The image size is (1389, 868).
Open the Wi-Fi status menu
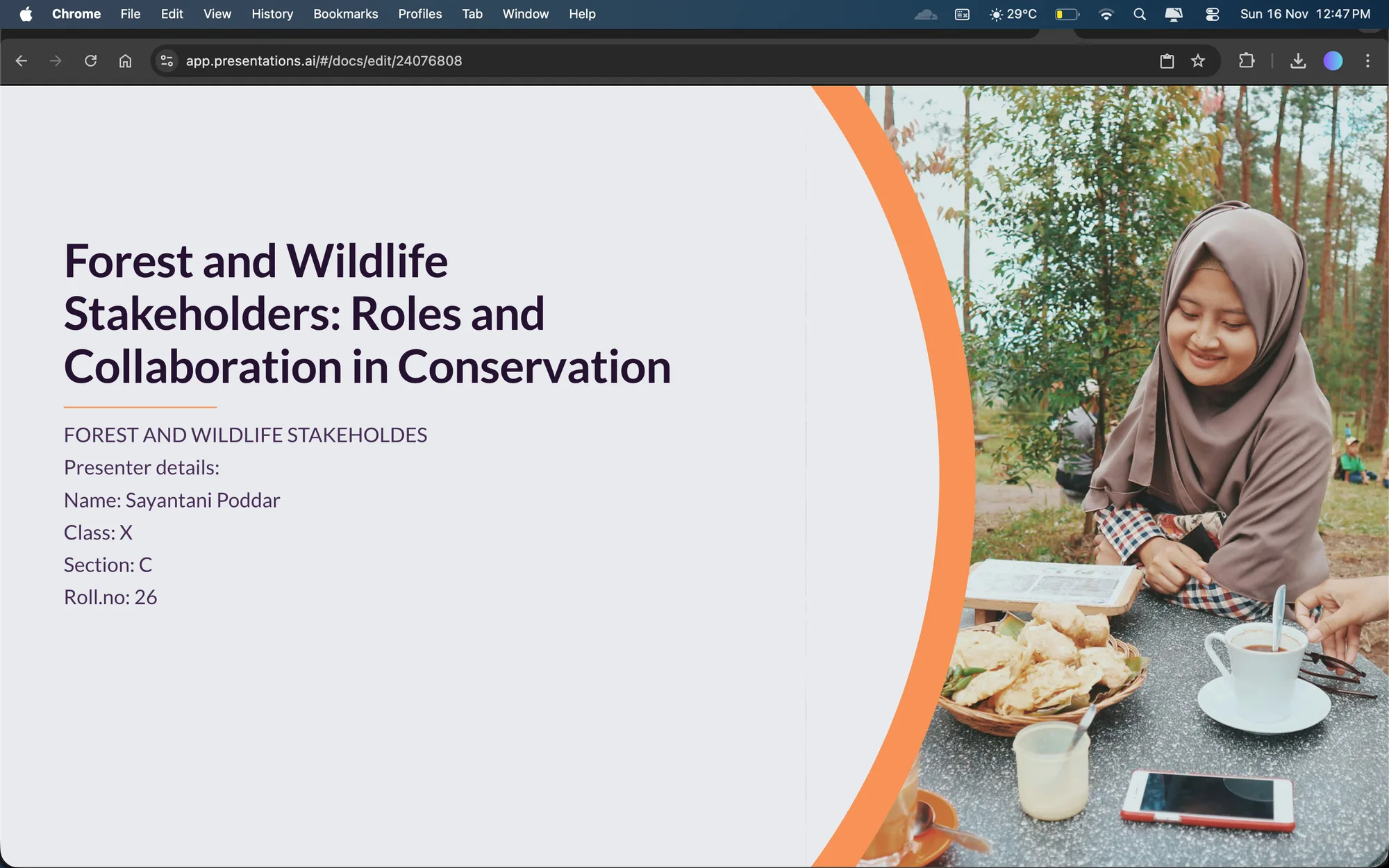coord(1106,14)
